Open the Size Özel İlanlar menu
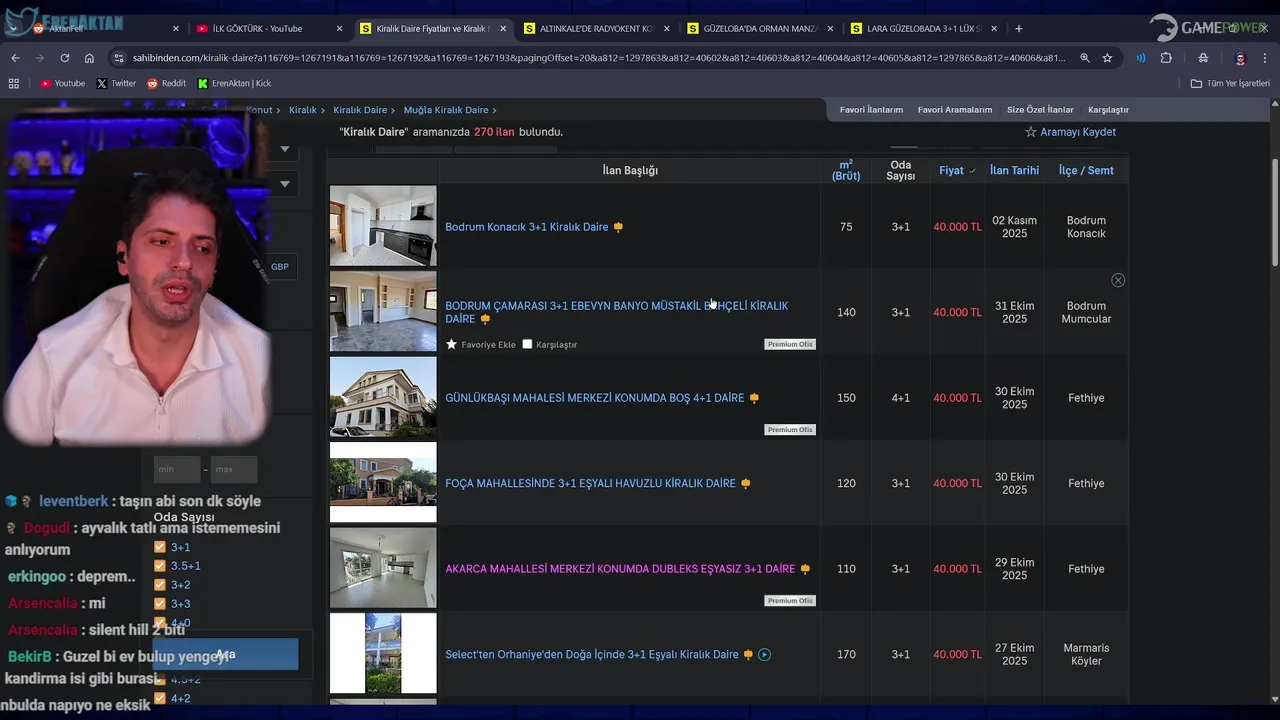The image size is (1280, 720). pos(1040,110)
